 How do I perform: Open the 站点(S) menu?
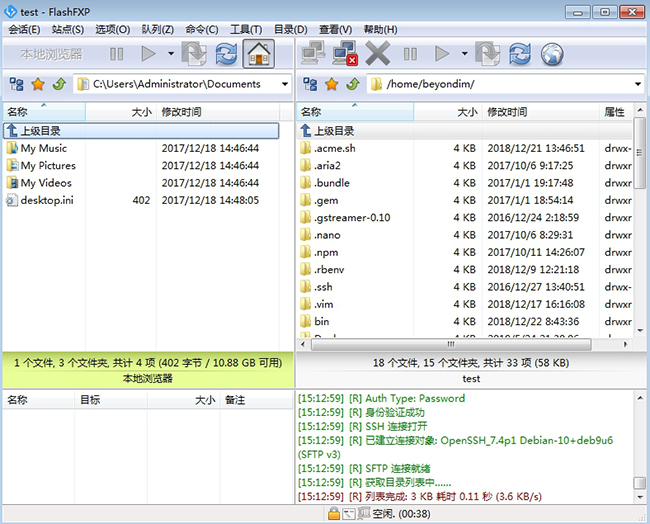[x=68, y=30]
